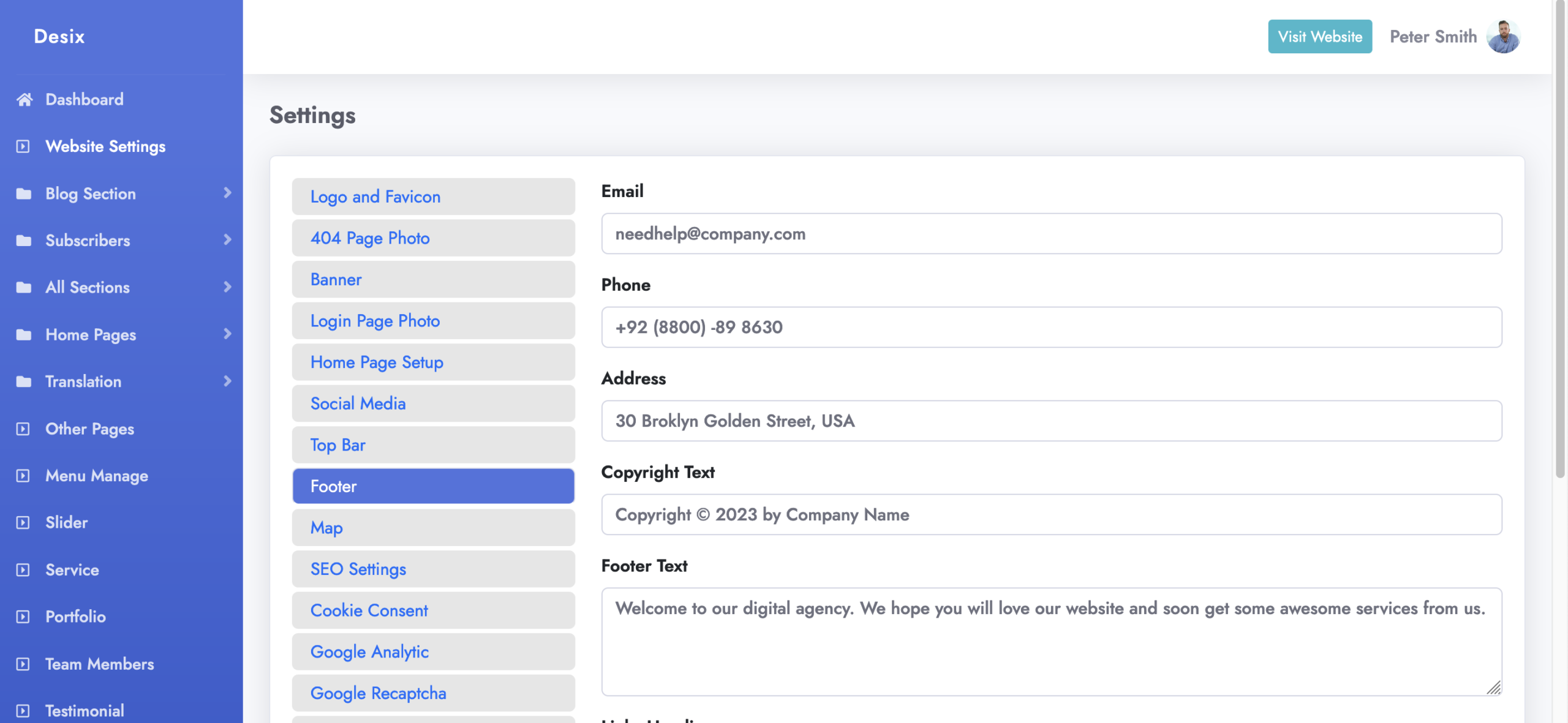Open the Social Media settings tab
This screenshot has height=723, width=1568.
433,403
